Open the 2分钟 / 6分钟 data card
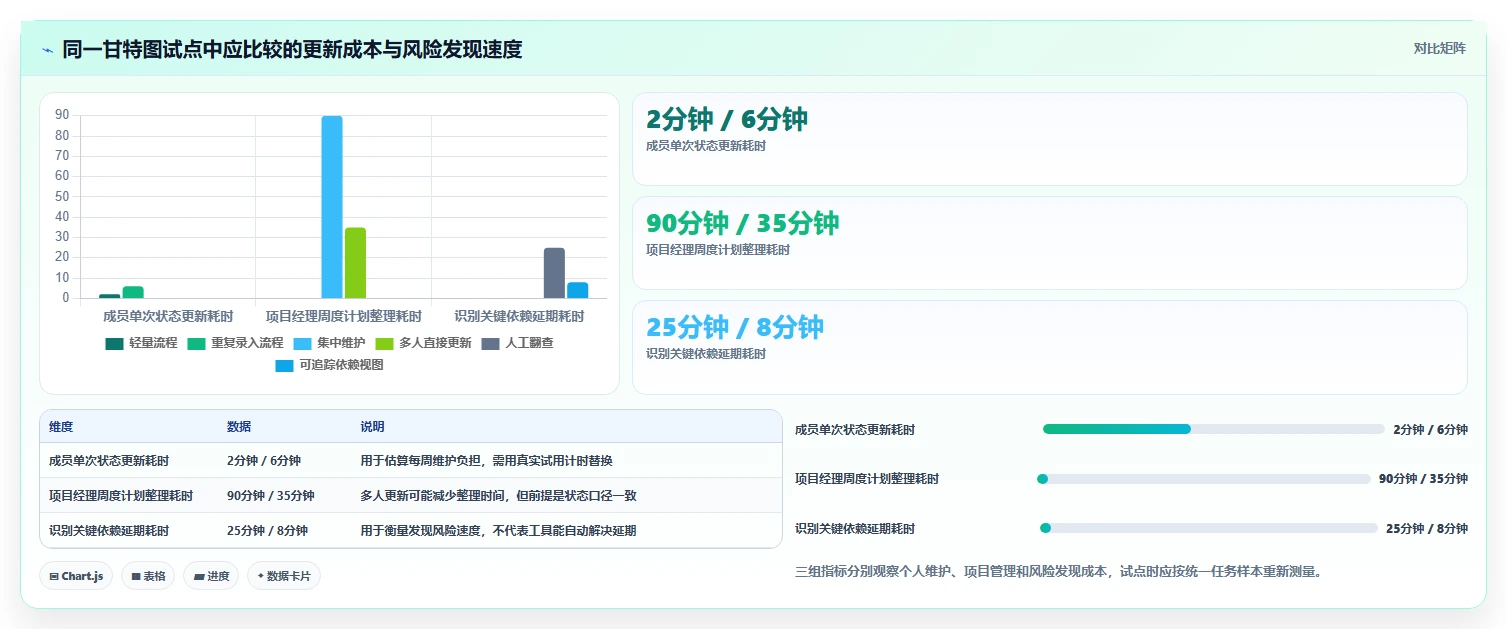Screen dimensions: 1507x629 click(x=1050, y=139)
